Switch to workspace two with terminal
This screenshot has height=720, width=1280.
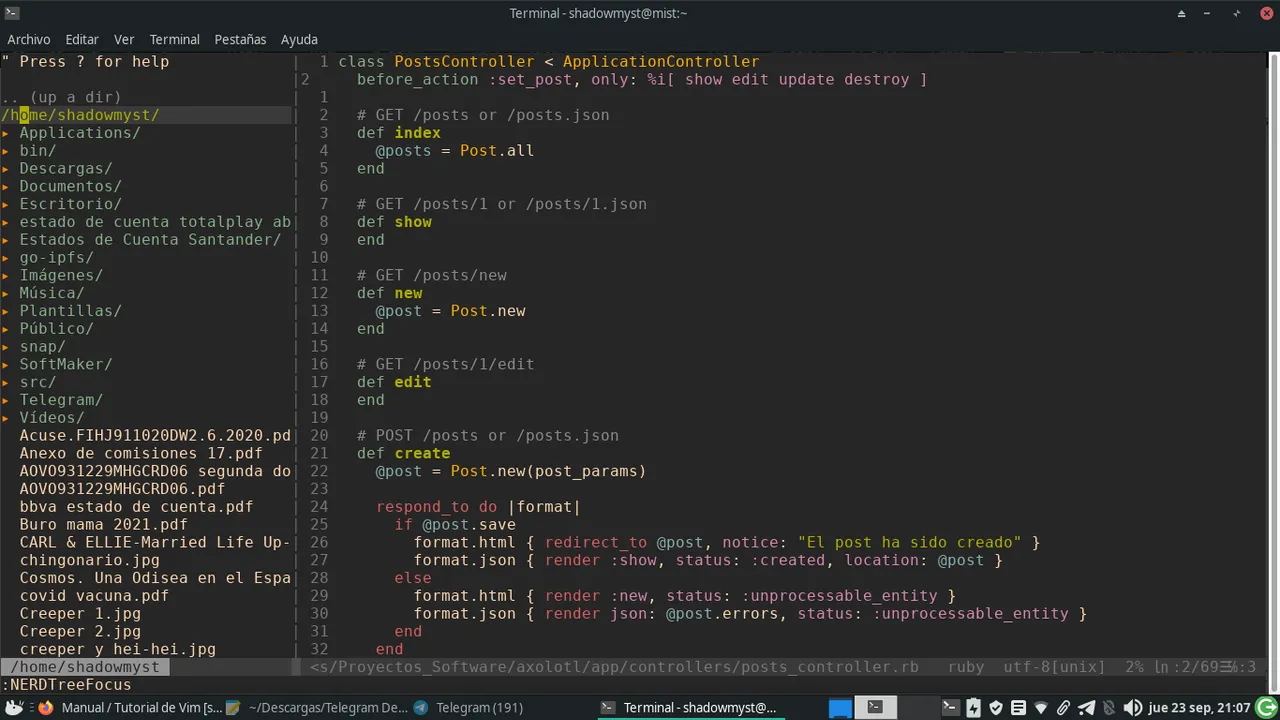click(876, 708)
